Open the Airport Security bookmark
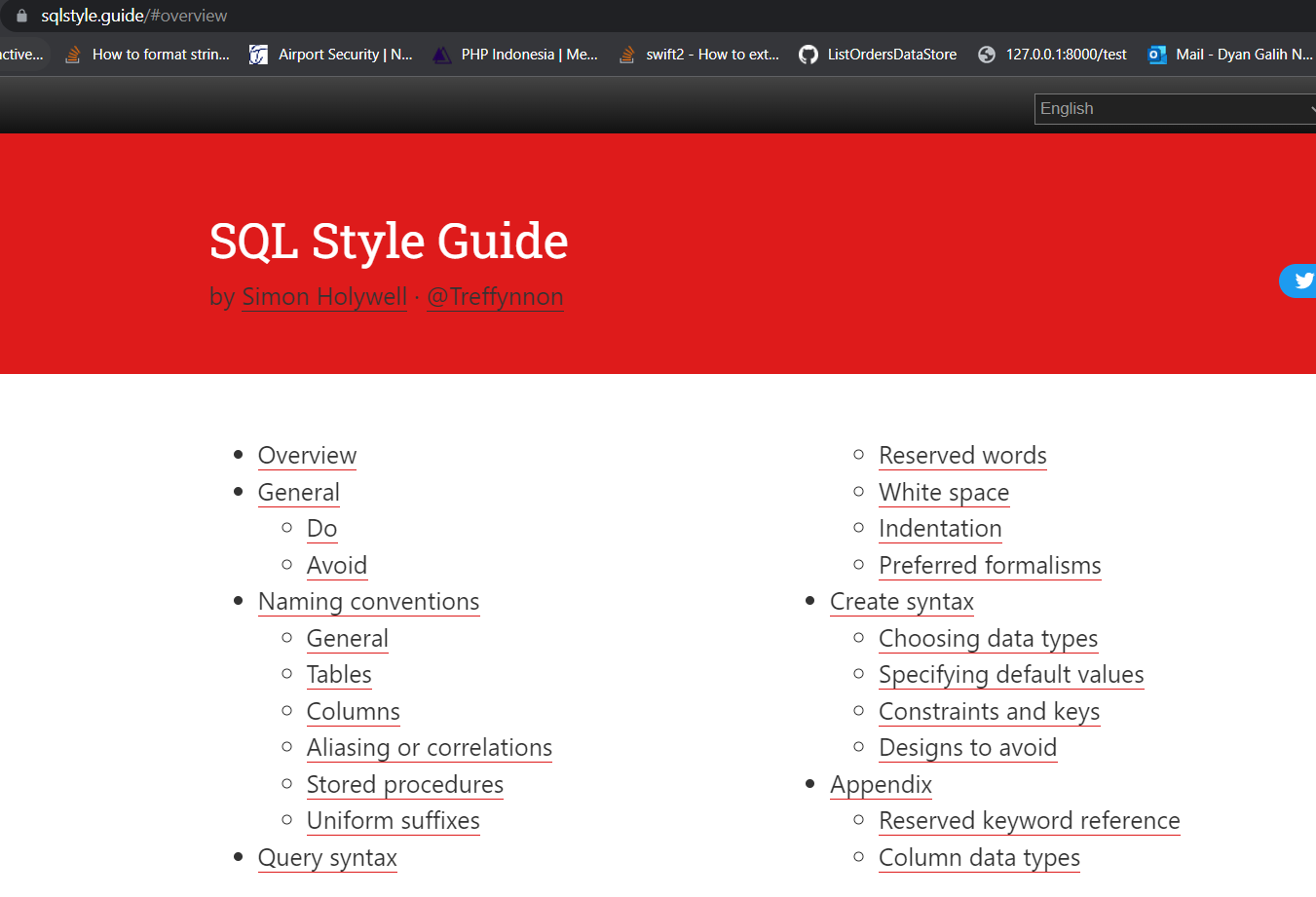 (331, 55)
